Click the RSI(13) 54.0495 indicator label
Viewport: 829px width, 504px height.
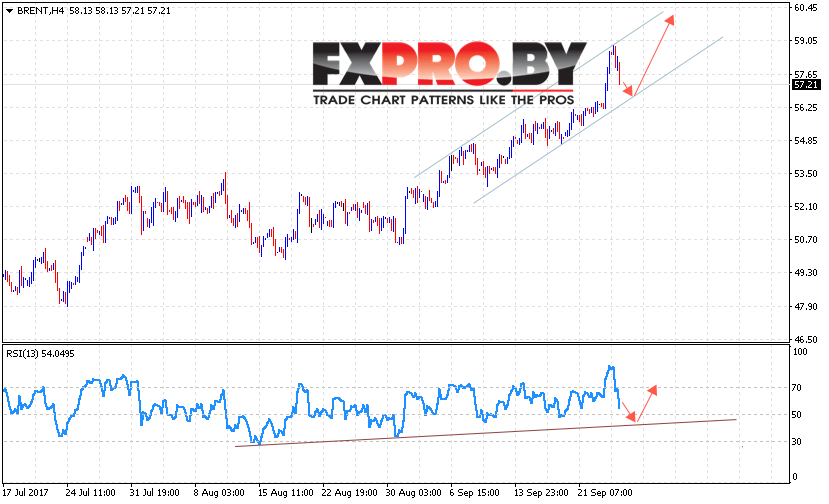(40, 354)
